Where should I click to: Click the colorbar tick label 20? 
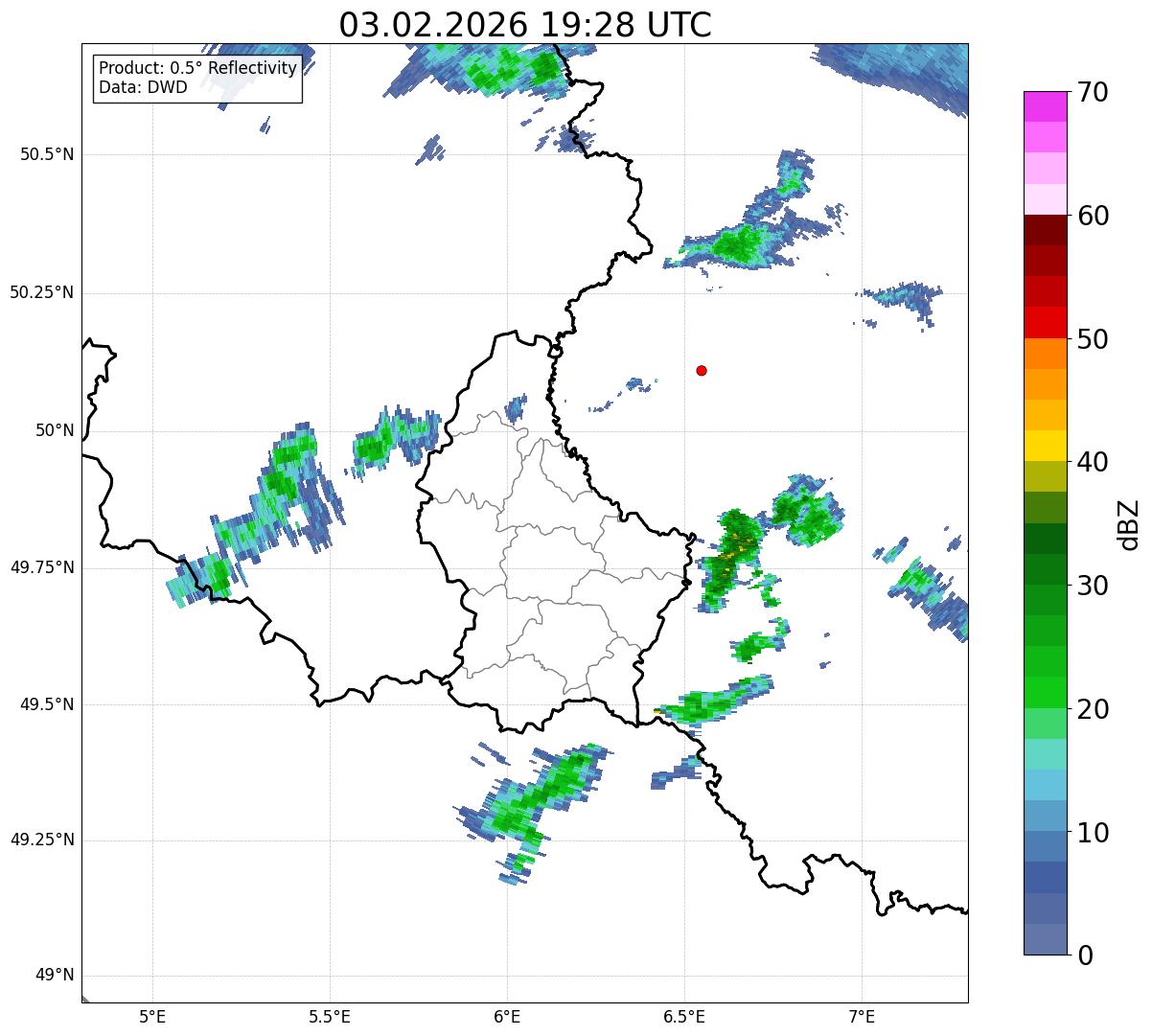pyautogui.click(x=1093, y=709)
